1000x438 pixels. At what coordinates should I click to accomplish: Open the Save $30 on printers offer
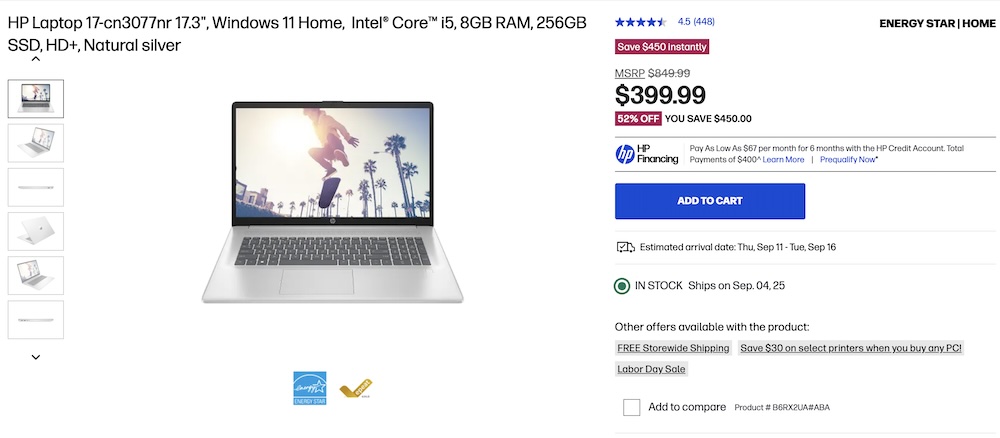point(850,348)
